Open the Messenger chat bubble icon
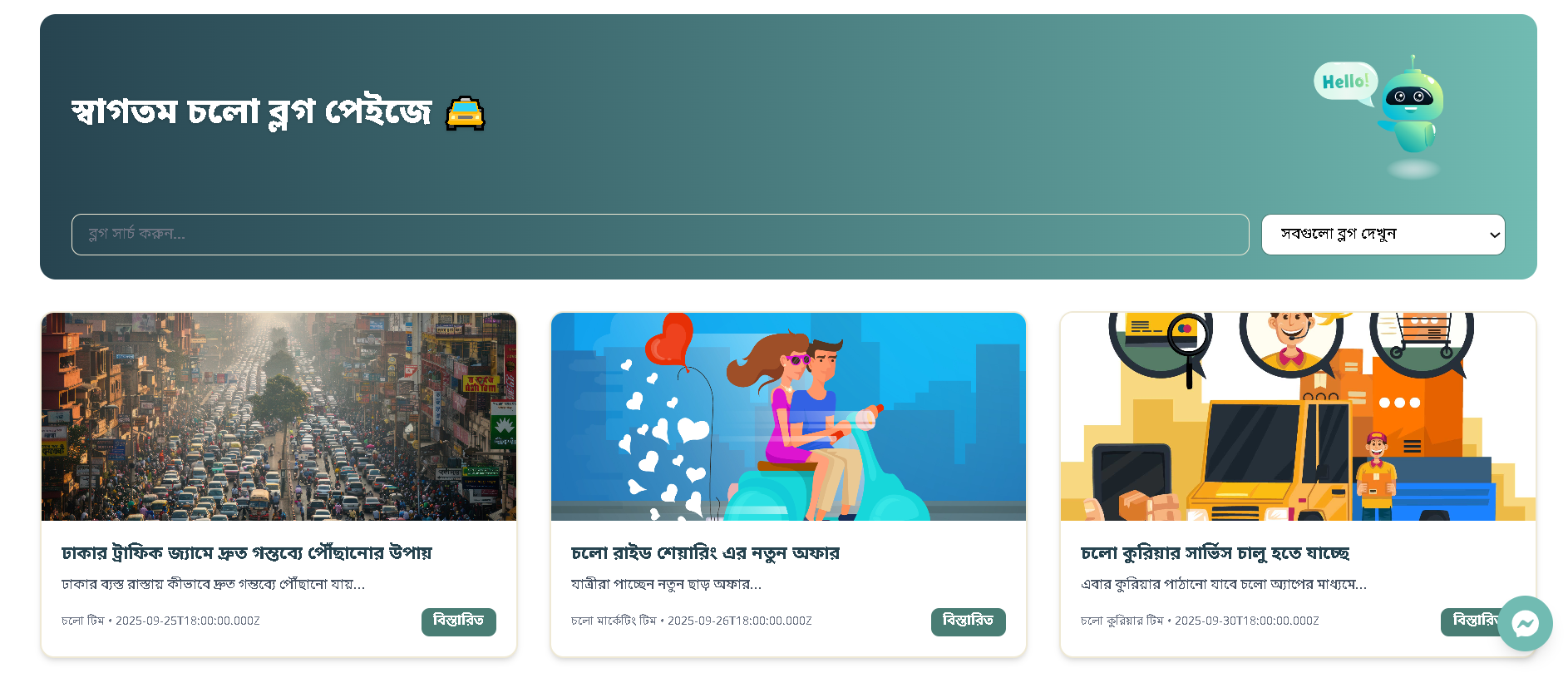Screen dimensions: 1568x673 pyautogui.click(x=1526, y=624)
